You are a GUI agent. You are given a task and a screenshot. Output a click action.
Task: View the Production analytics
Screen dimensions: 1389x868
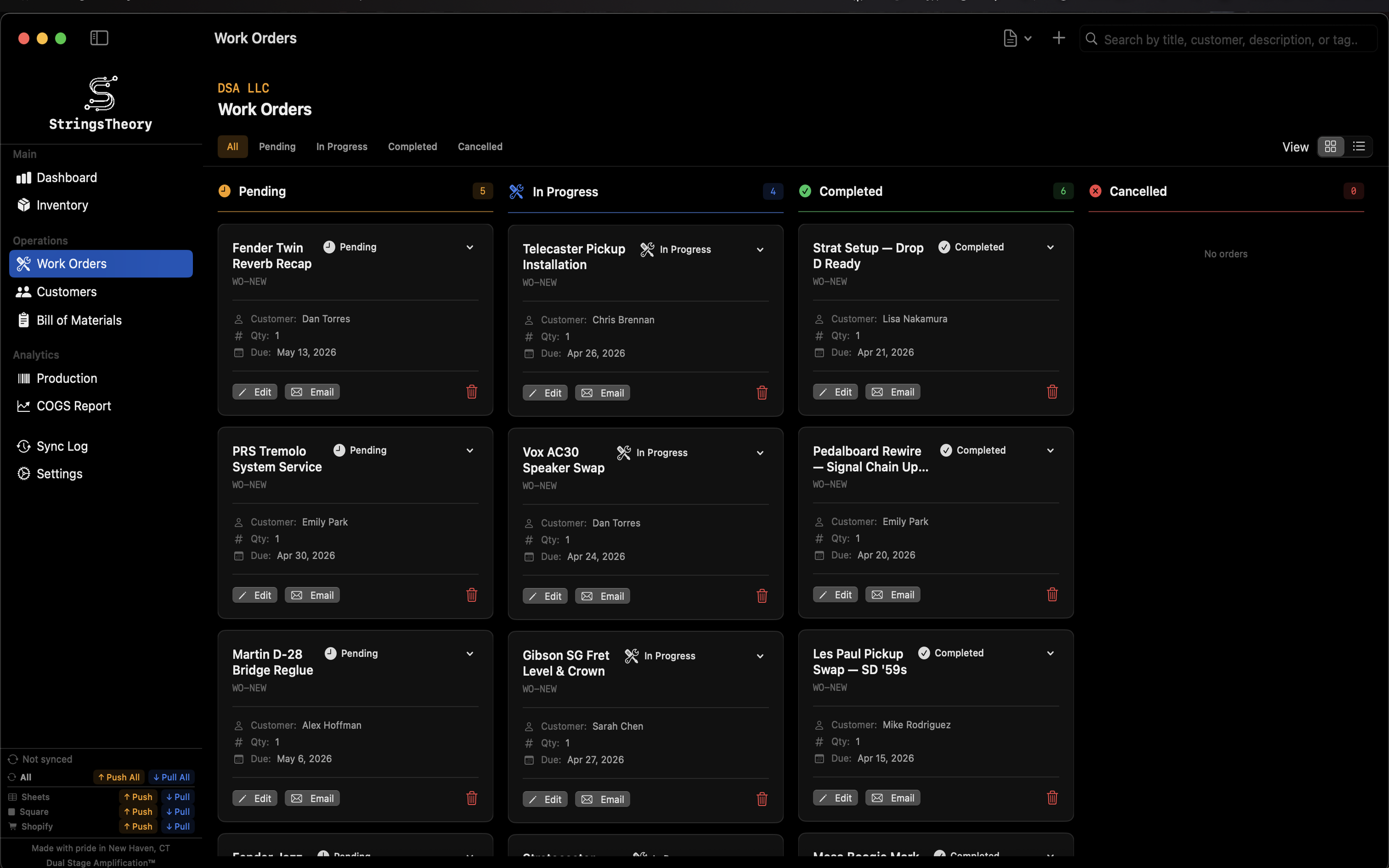[x=67, y=379]
